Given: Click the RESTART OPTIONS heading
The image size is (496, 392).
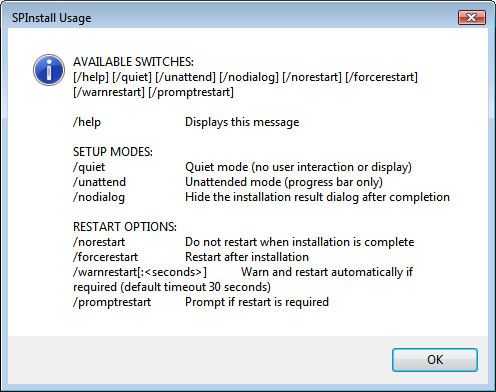Looking at the screenshot, I should [x=125, y=227].
